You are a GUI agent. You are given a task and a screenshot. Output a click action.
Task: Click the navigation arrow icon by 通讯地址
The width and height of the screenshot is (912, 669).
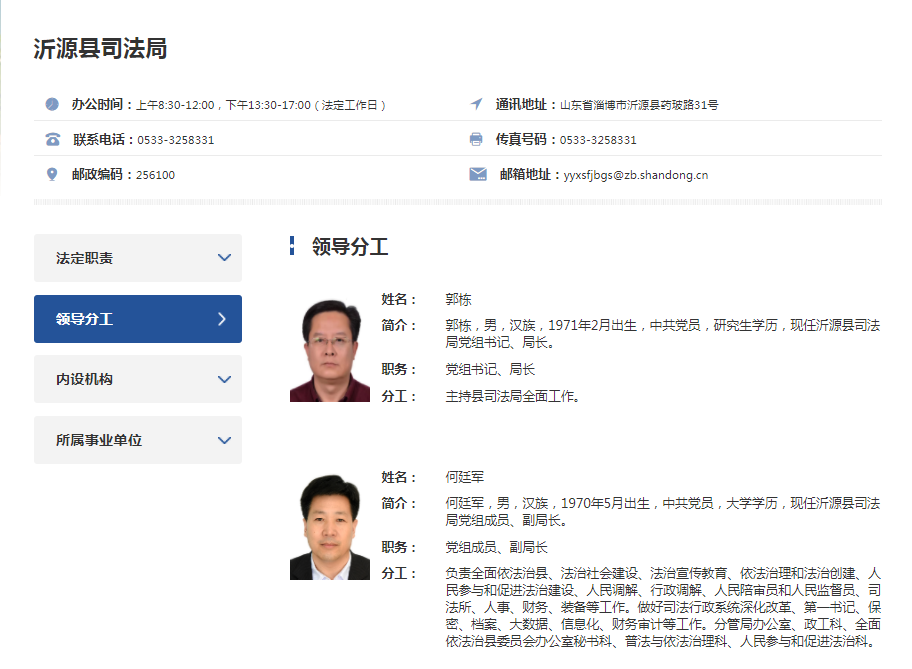click(477, 104)
